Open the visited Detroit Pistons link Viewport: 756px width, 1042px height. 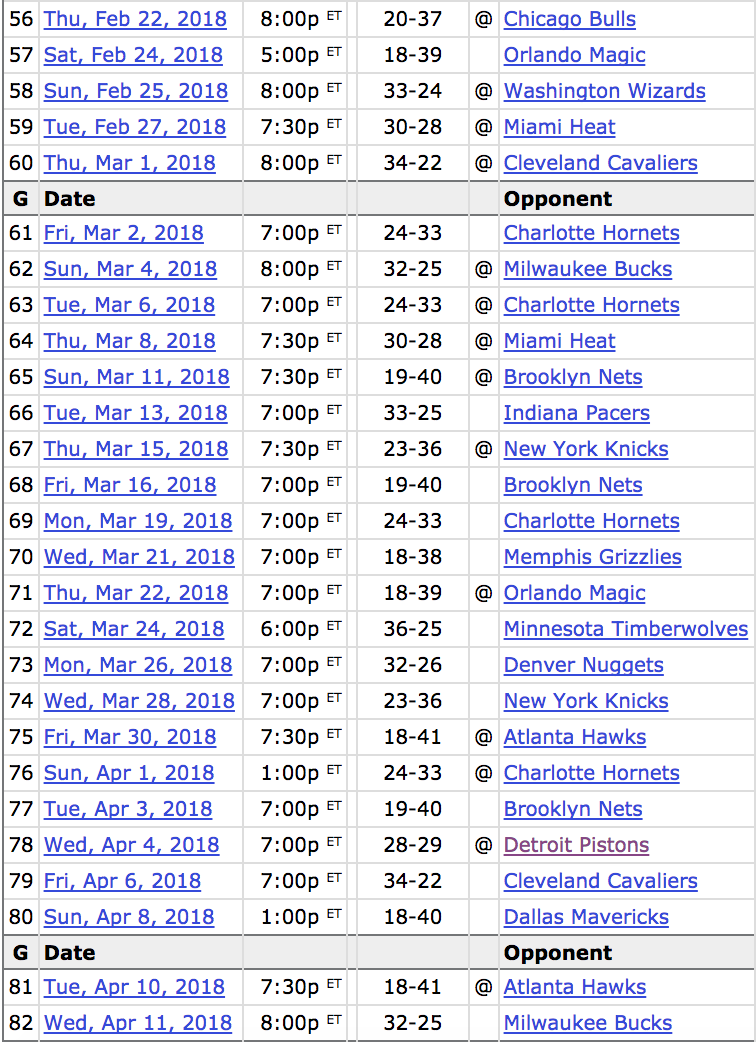[576, 845]
